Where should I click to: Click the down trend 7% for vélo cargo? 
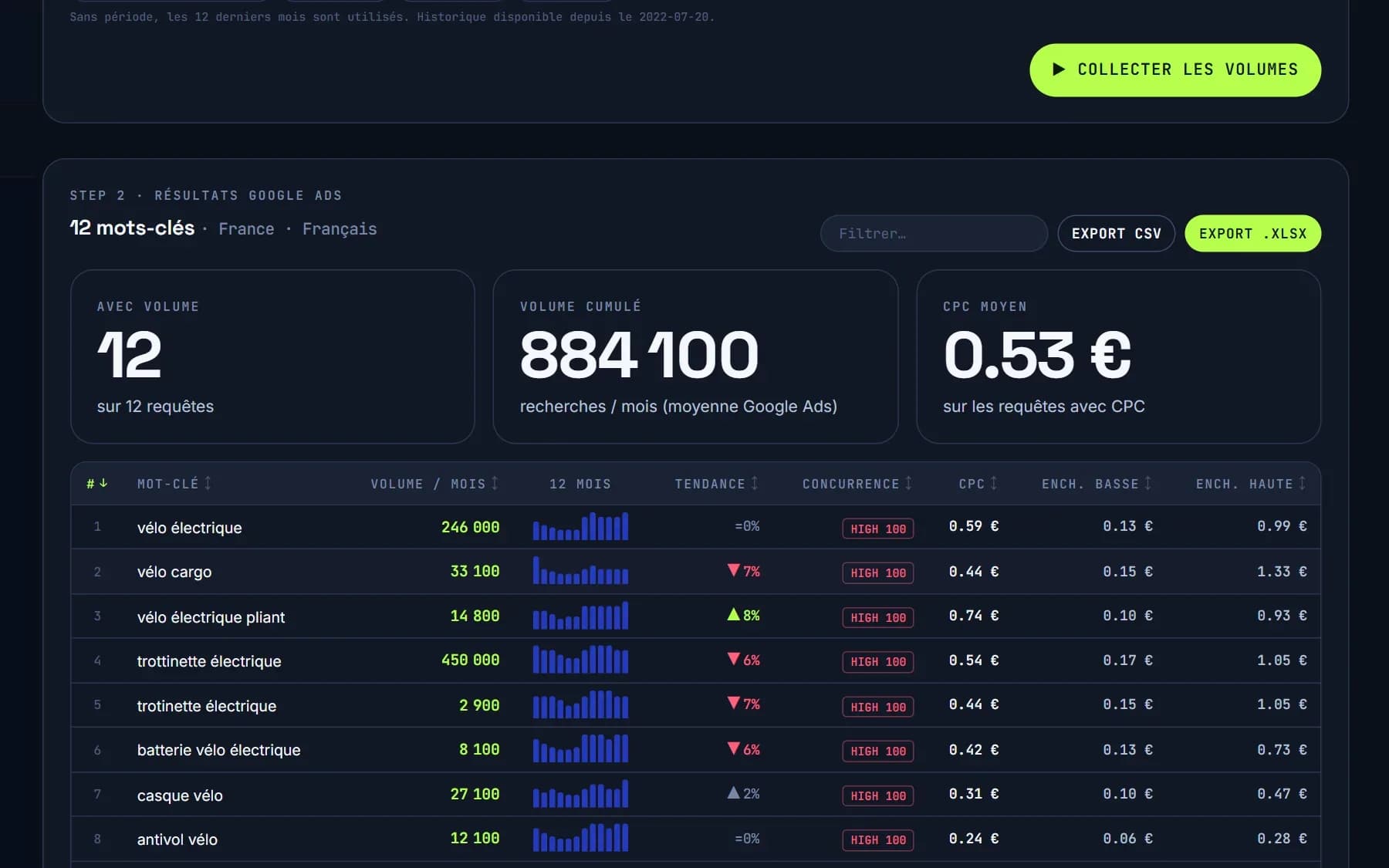[744, 571]
